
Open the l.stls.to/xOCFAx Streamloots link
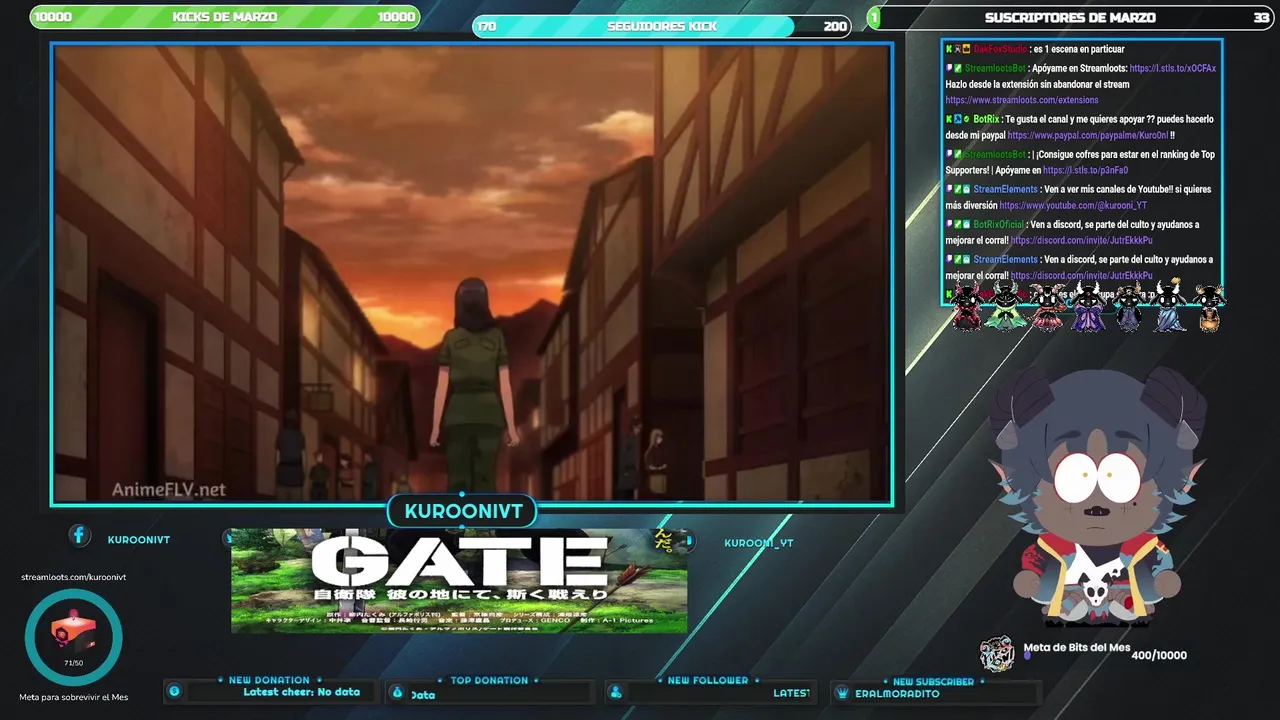(1172, 69)
